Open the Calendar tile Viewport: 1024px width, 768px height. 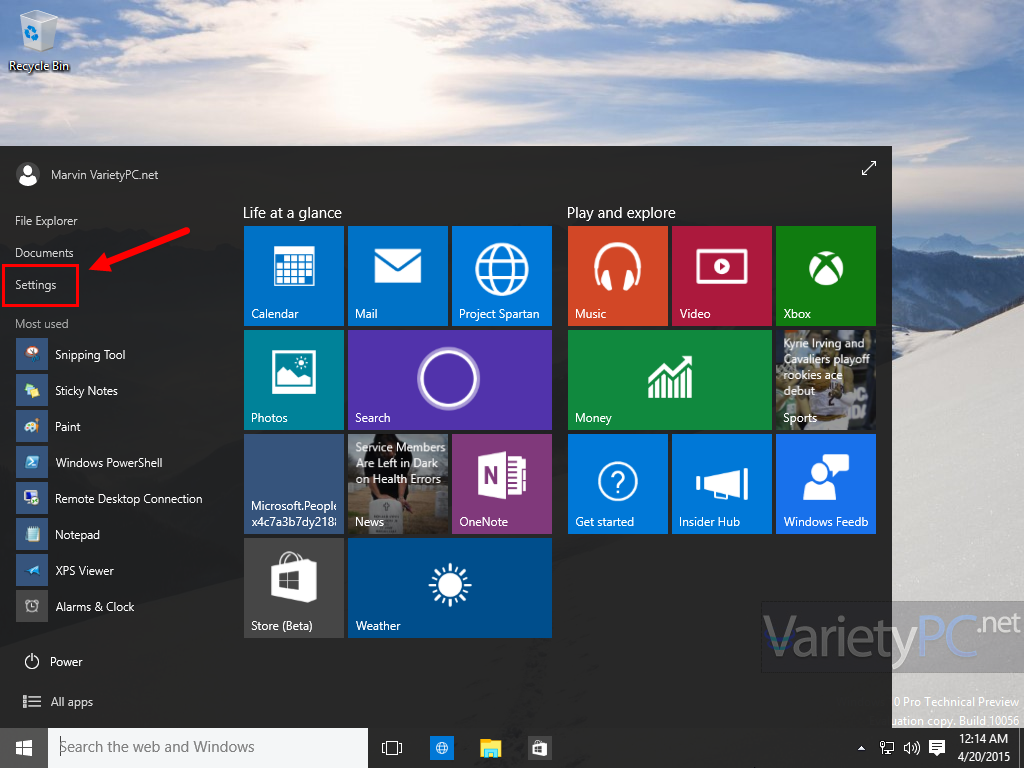[x=294, y=276]
